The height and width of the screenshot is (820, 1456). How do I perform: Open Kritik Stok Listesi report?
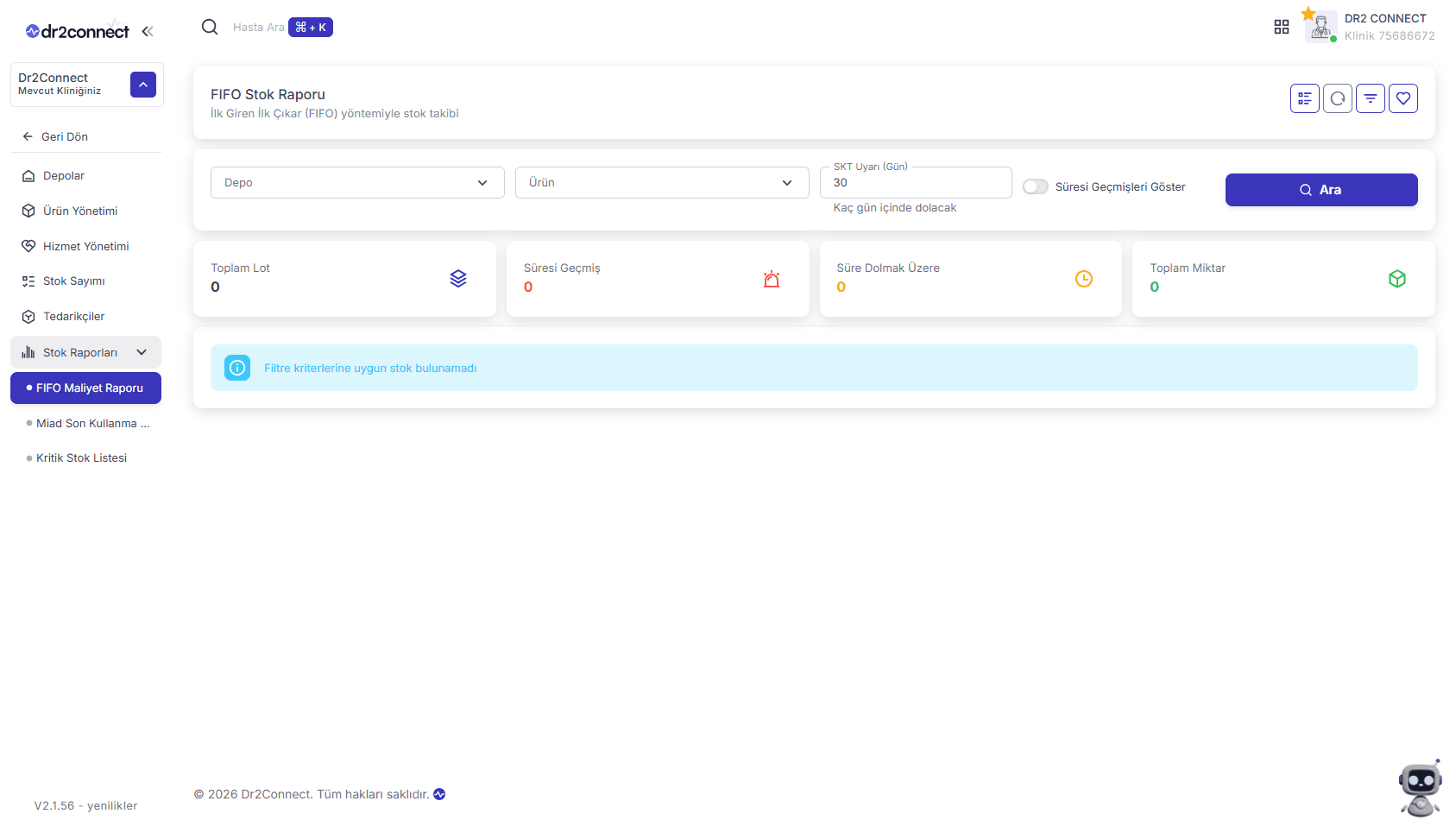click(85, 458)
